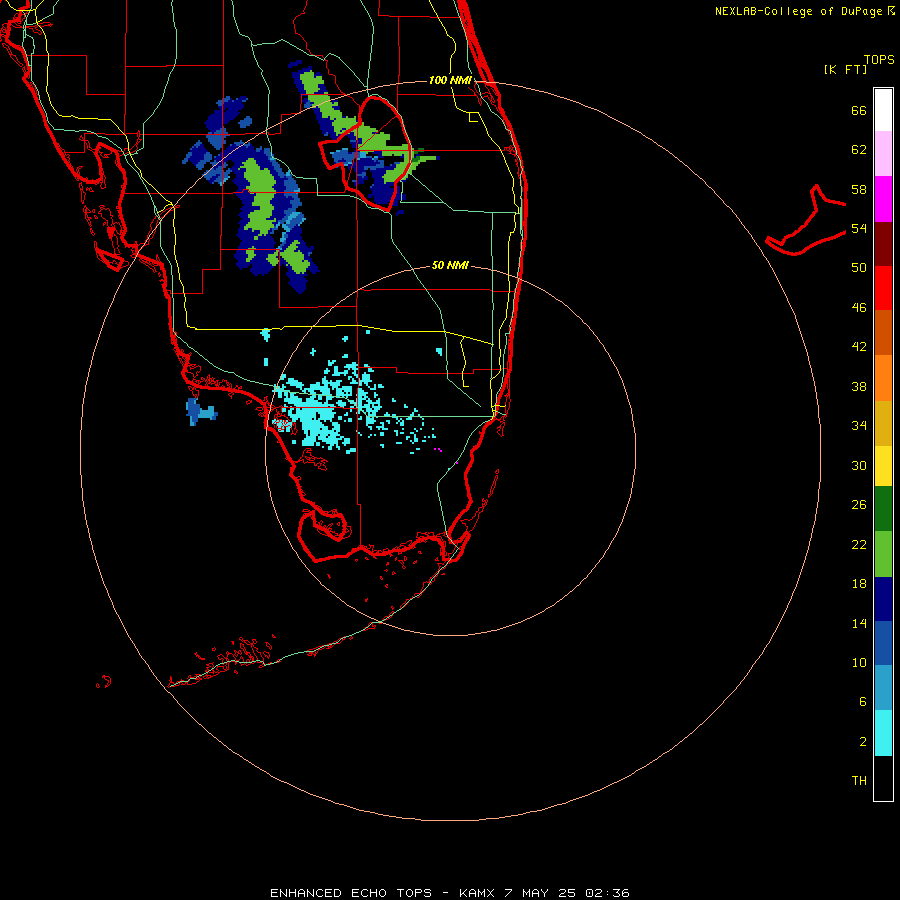
Task: Click the legend value "22"
Action: click(859, 544)
